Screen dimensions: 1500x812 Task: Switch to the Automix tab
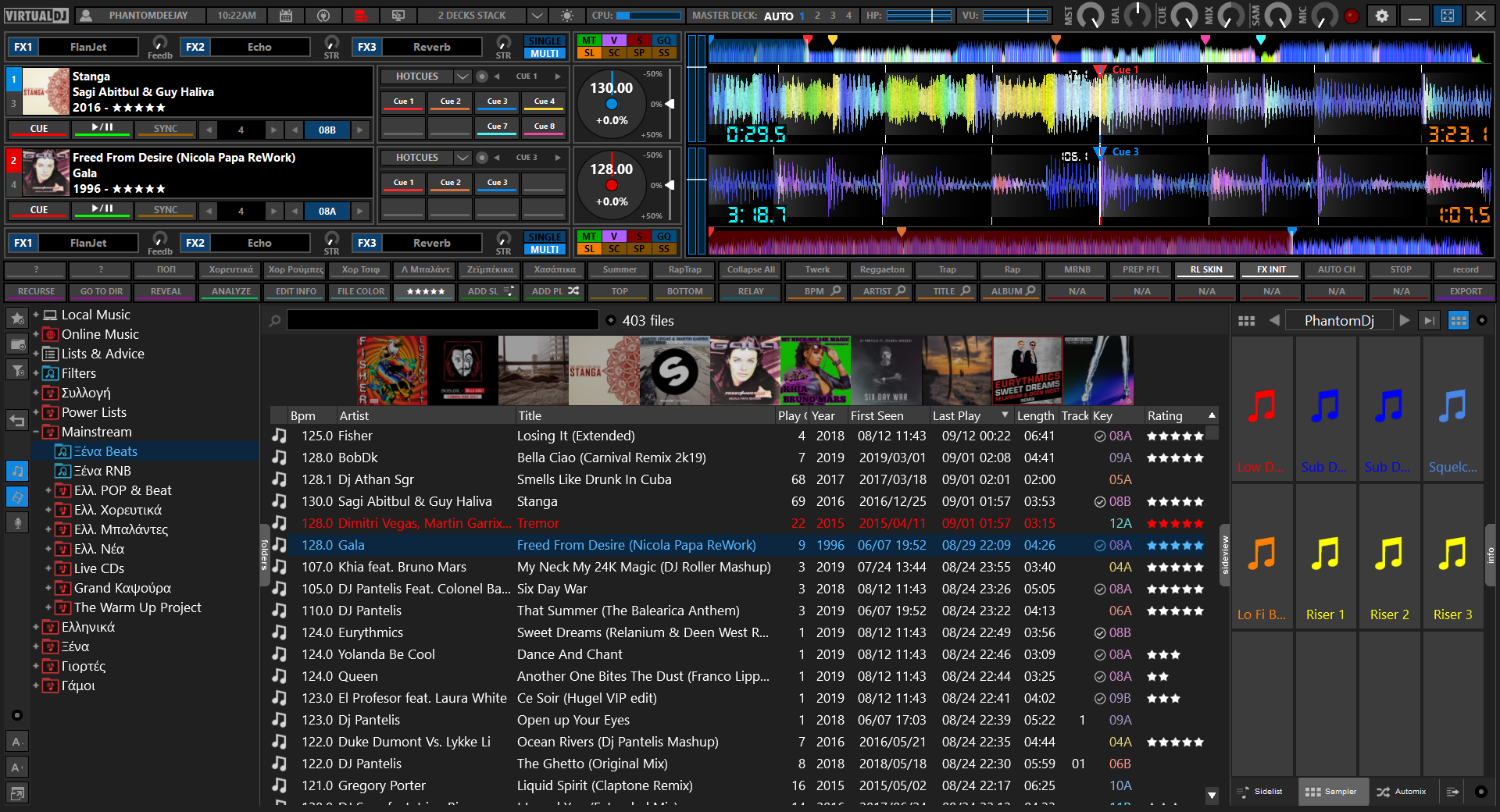coord(1402,792)
